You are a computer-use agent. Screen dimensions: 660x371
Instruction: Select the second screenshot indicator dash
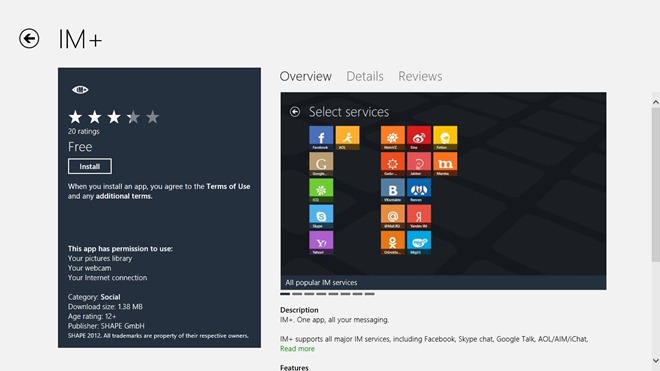pyautogui.click(x=297, y=294)
